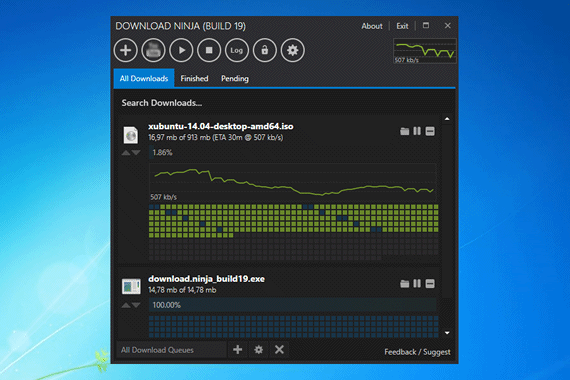Remove the download.ninja_build19.exe entry
This screenshot has width=570, height=380.
coord(430,284)
